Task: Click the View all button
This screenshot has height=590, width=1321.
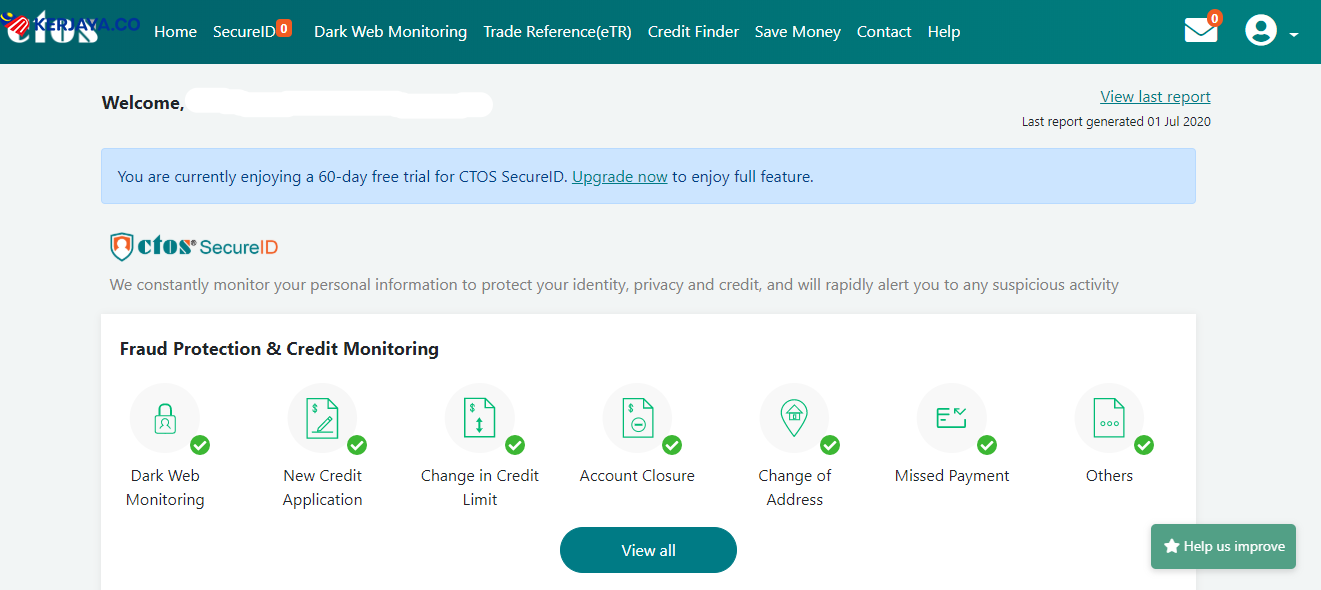Action: [x=648, y=550]
